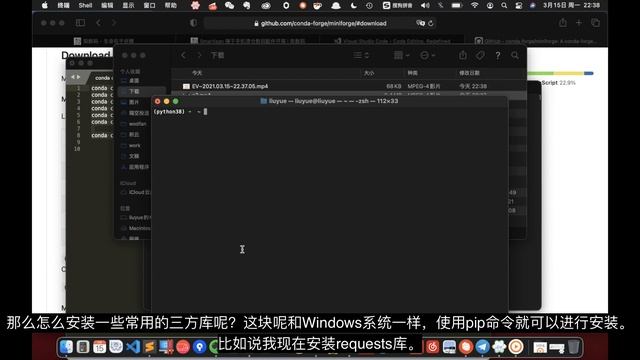This screenshot has width=640, height=360.
Task: Click the Bluetooth icon in menu bar
Action: 440,5
